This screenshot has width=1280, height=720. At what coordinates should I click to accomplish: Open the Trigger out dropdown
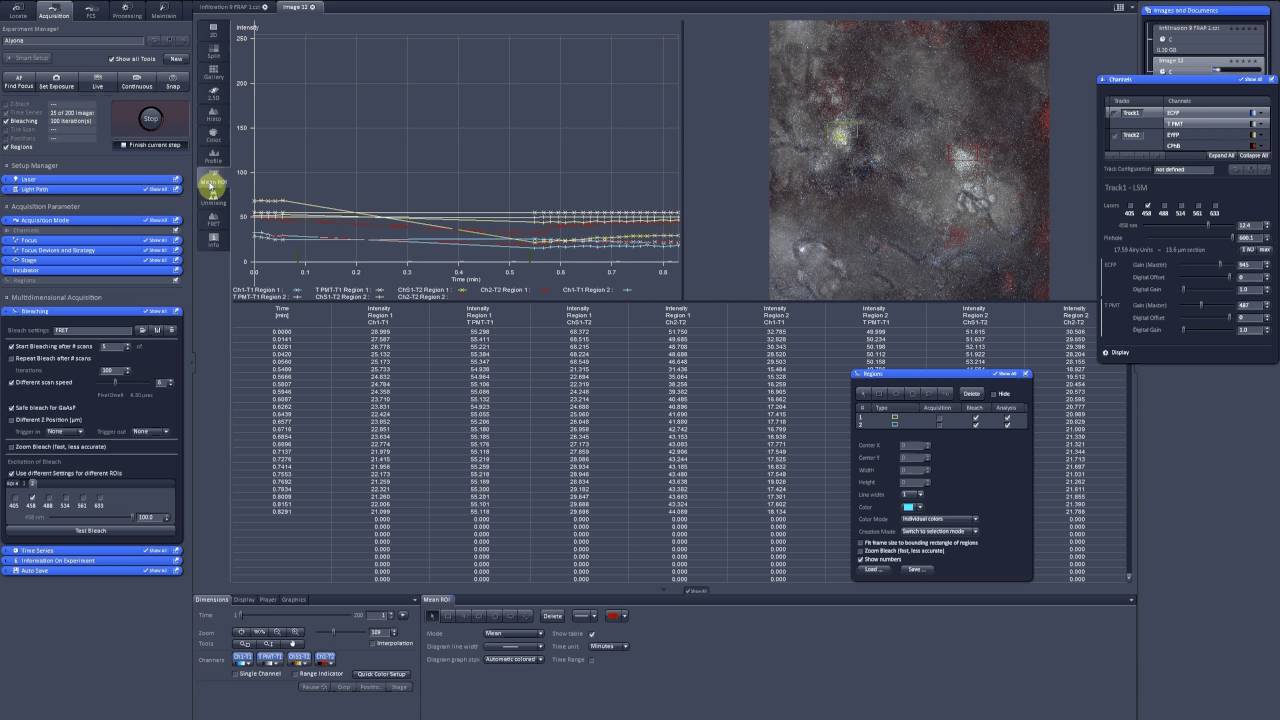click(x=151, y=432)
